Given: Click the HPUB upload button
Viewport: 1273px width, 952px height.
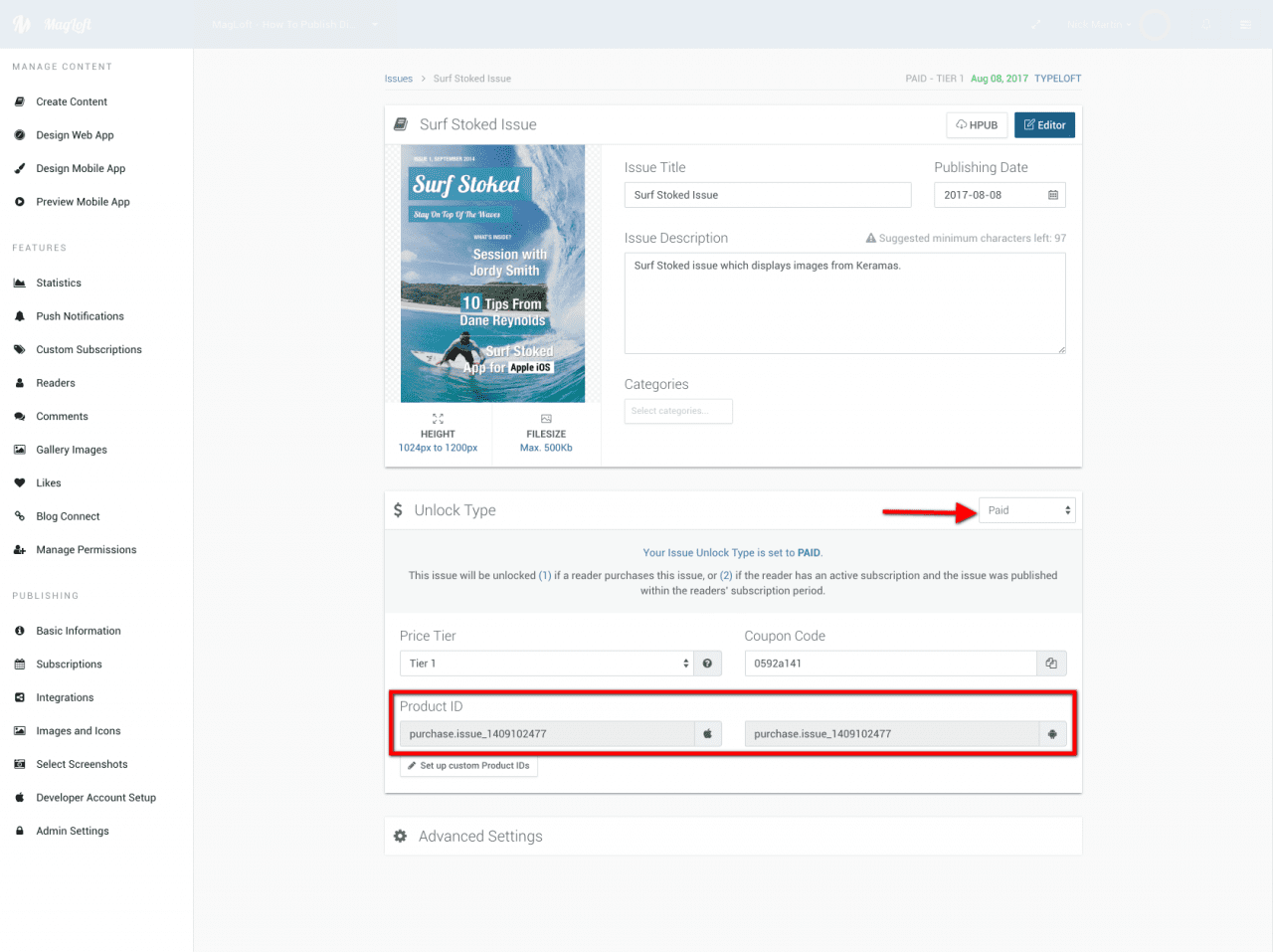Looking at the screenshot, I should point(977,125).
